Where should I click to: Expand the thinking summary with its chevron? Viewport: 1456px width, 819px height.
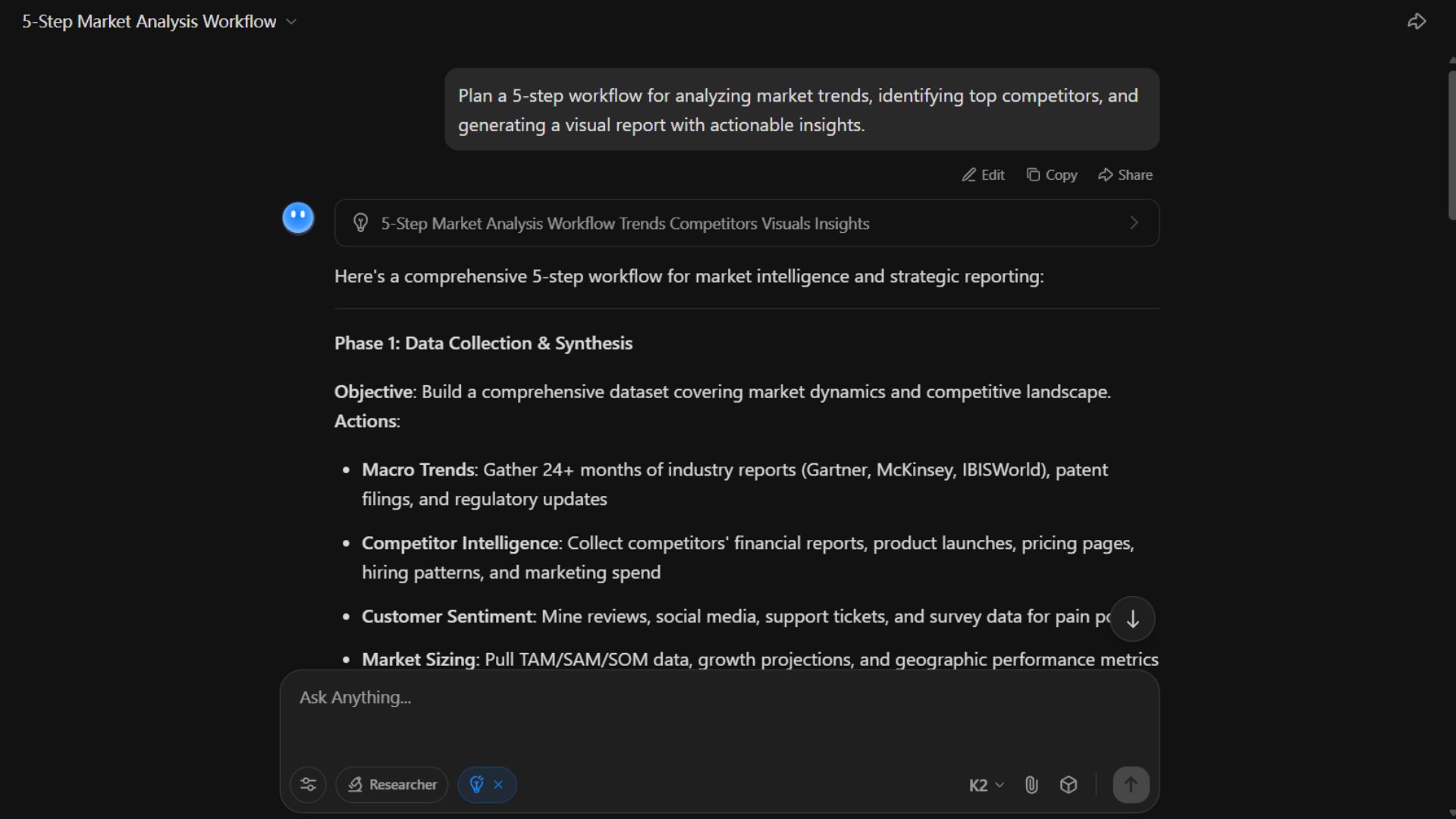(1134, 223)
